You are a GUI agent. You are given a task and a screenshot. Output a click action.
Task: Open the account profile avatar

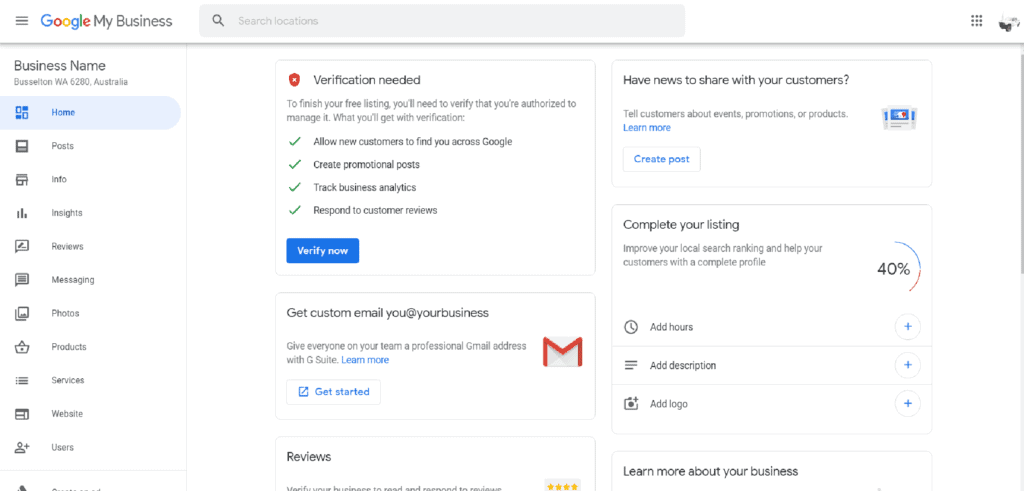tap(1009, 22)
